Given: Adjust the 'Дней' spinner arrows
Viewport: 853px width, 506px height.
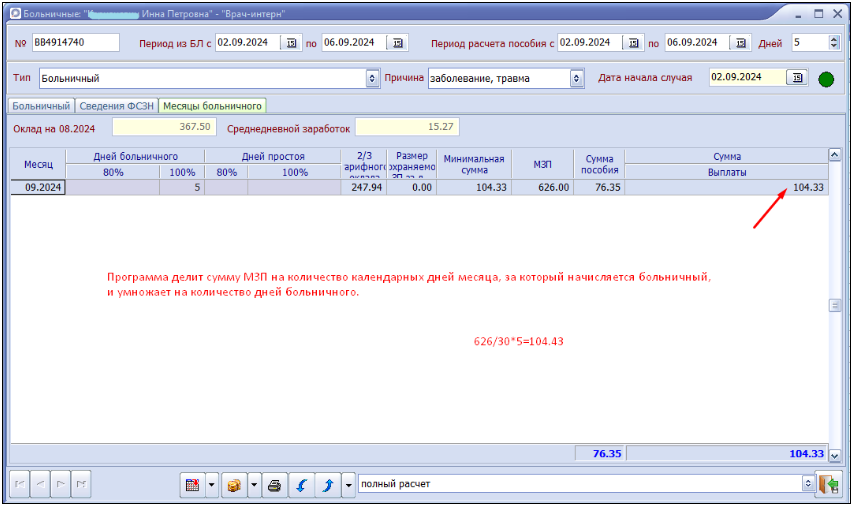Looking at the screenshot, I should coord(834,43).
